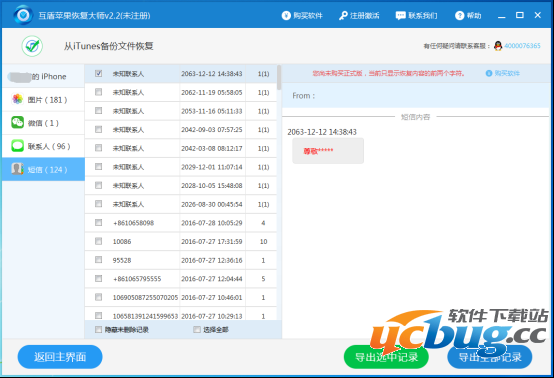Click the 注册激活 title bar menu item

pos(359,16)
